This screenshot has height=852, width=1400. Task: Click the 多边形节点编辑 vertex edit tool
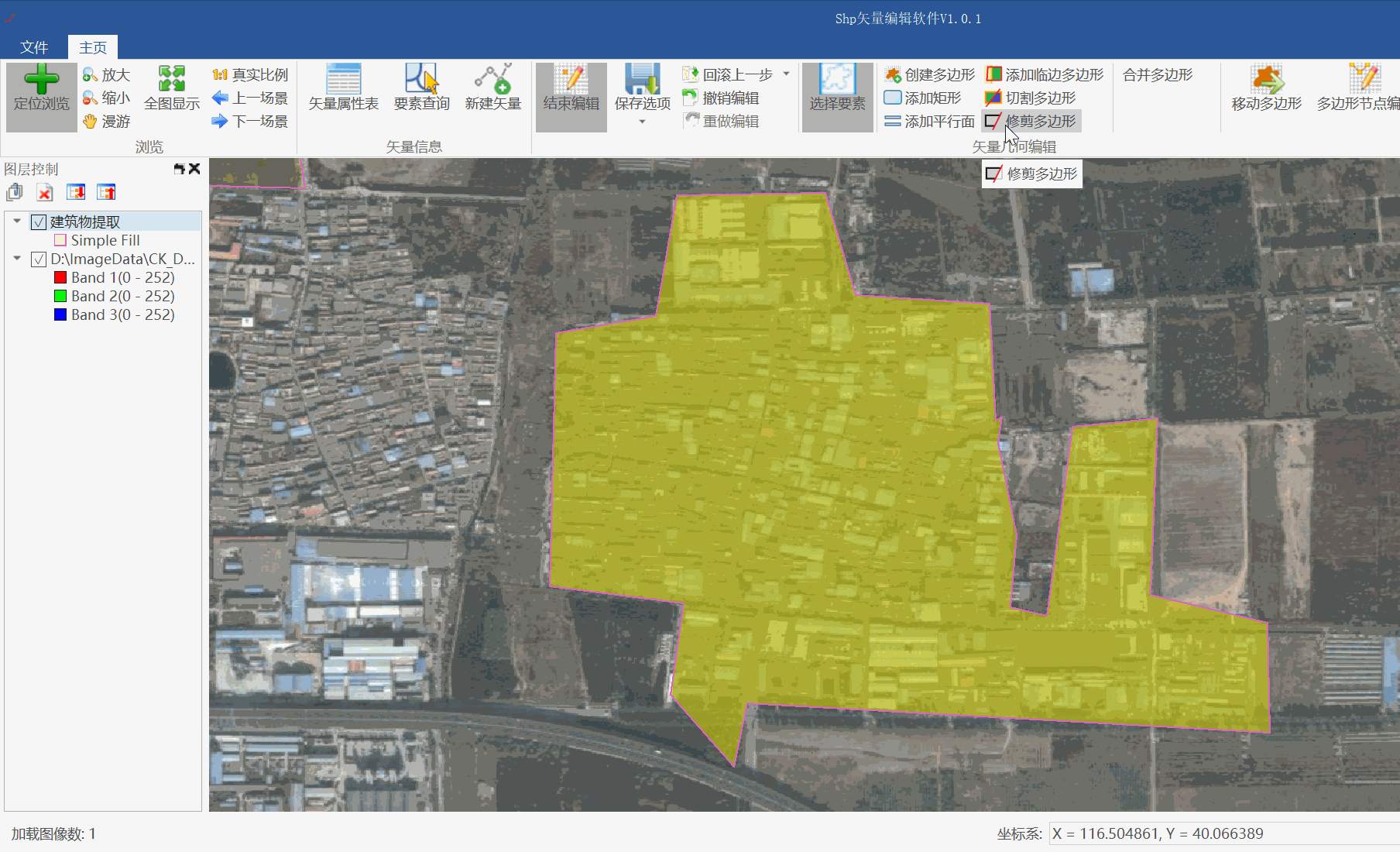(x=1357, y=89)
